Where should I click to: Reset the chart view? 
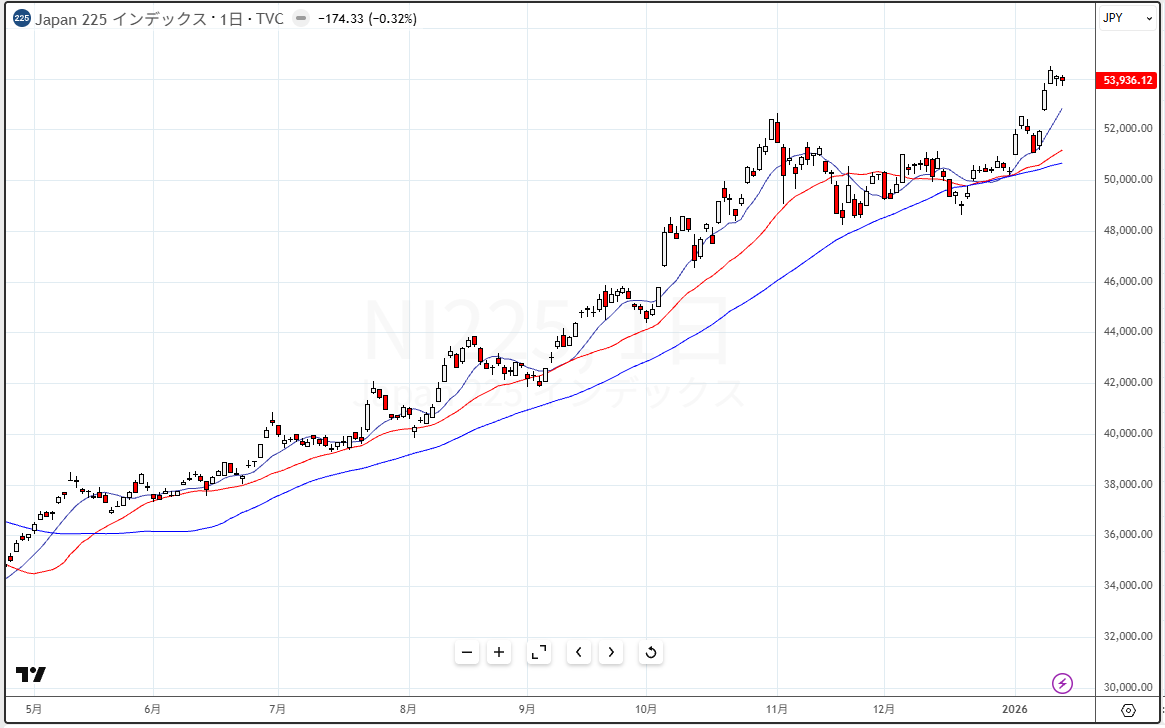tap(650, 653)
